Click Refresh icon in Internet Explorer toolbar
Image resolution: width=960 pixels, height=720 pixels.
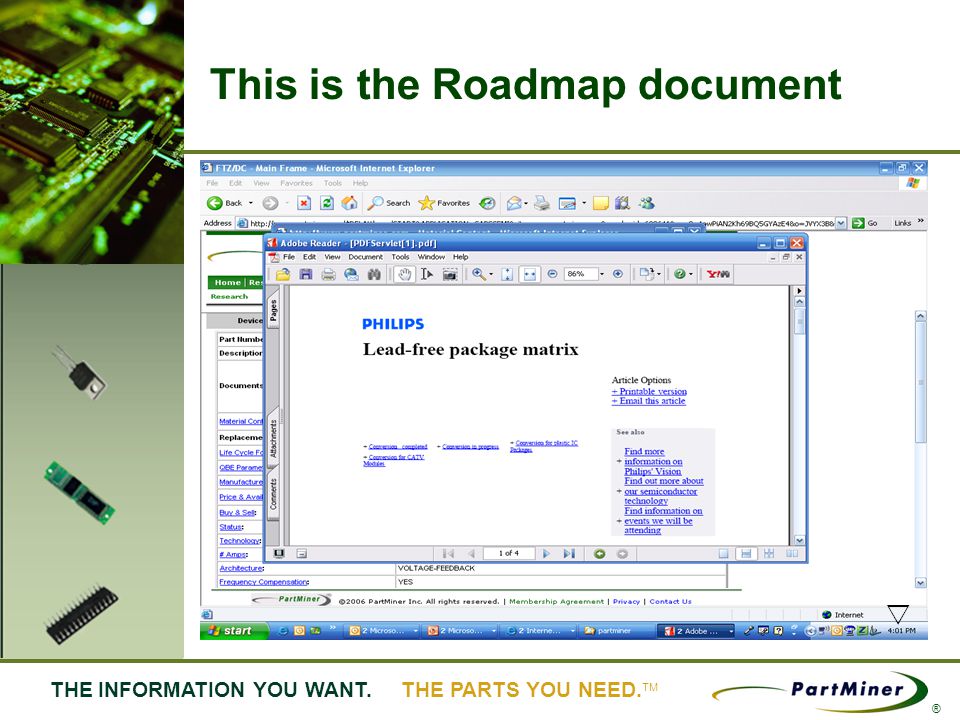coord(327,203)
